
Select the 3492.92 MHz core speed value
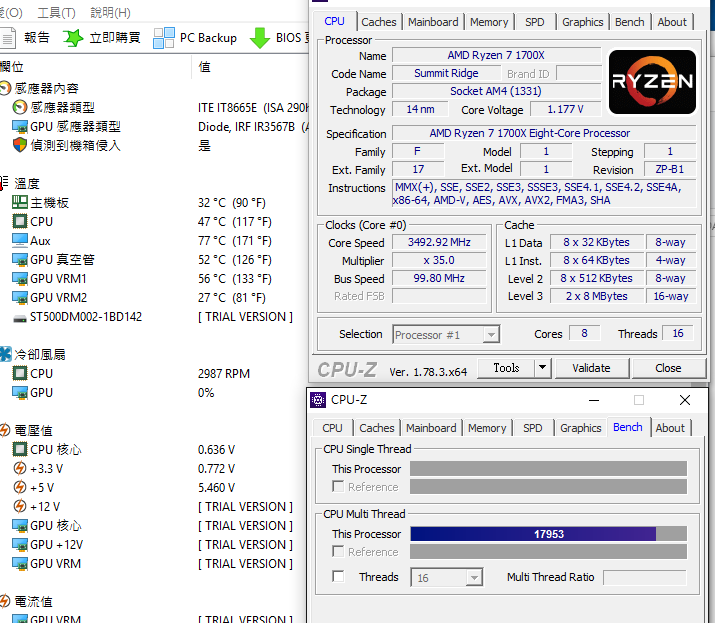point(439,242)
